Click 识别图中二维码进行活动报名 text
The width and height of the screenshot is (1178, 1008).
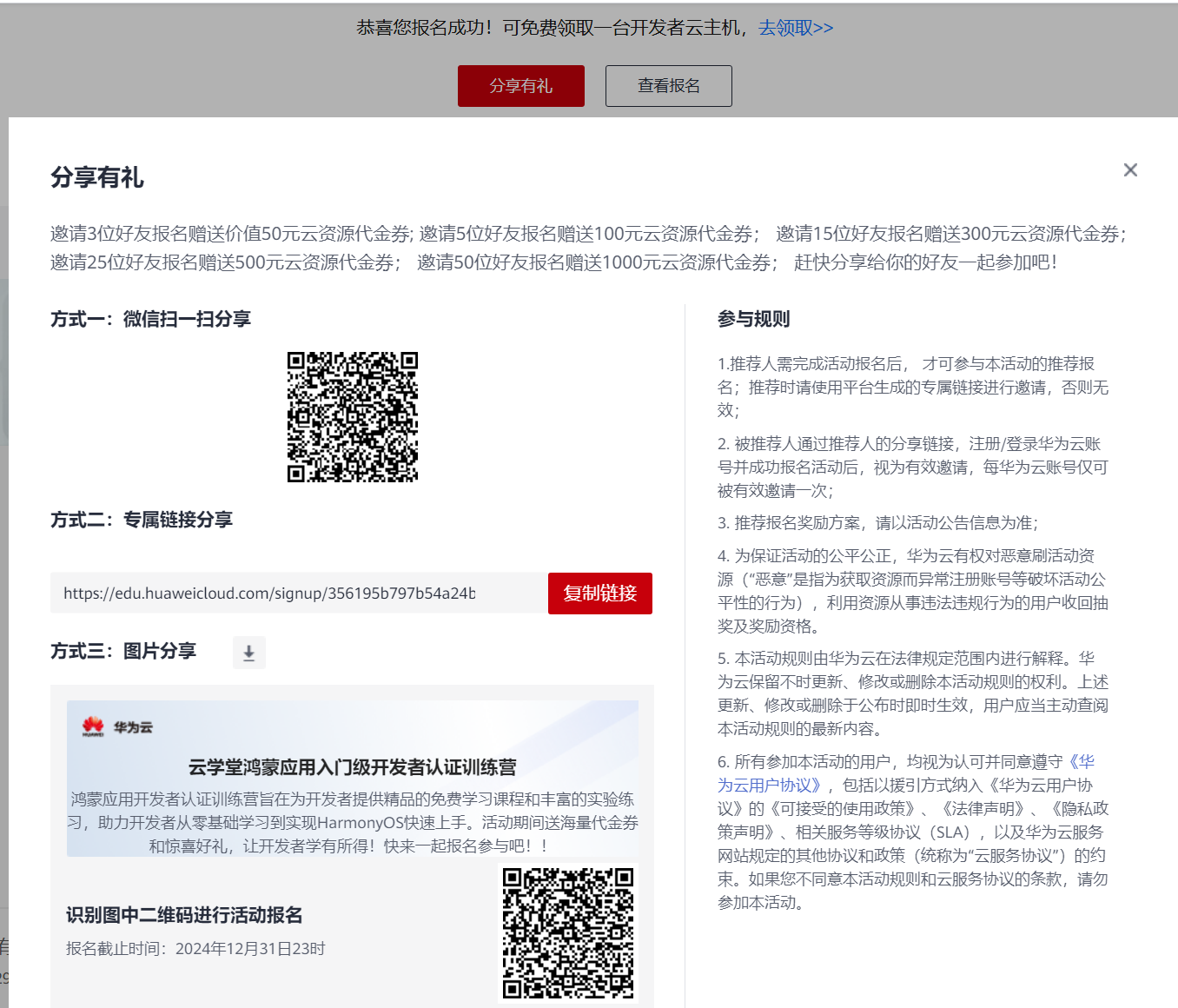(184, 915)
